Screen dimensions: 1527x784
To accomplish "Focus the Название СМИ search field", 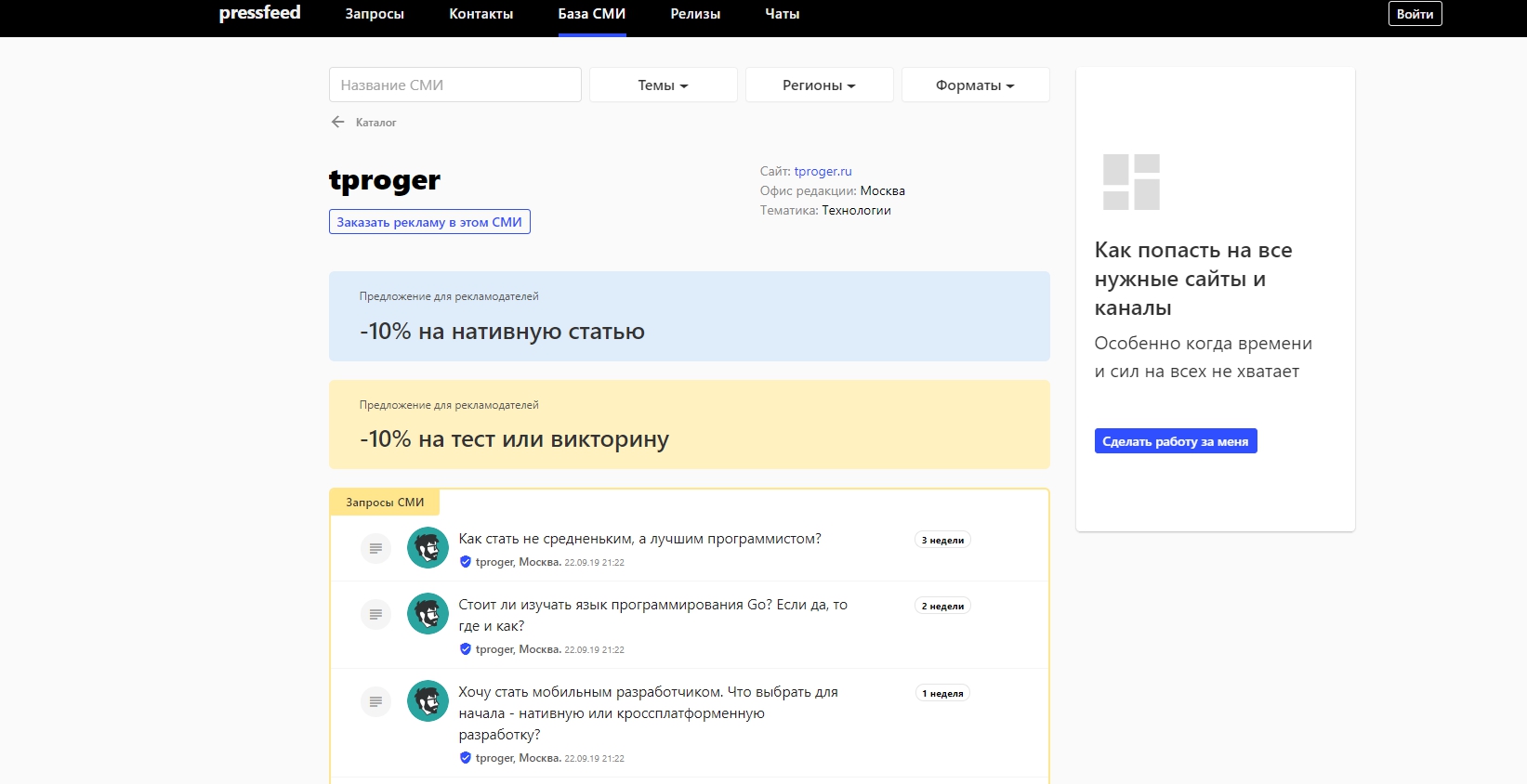I will pos(454,85).
